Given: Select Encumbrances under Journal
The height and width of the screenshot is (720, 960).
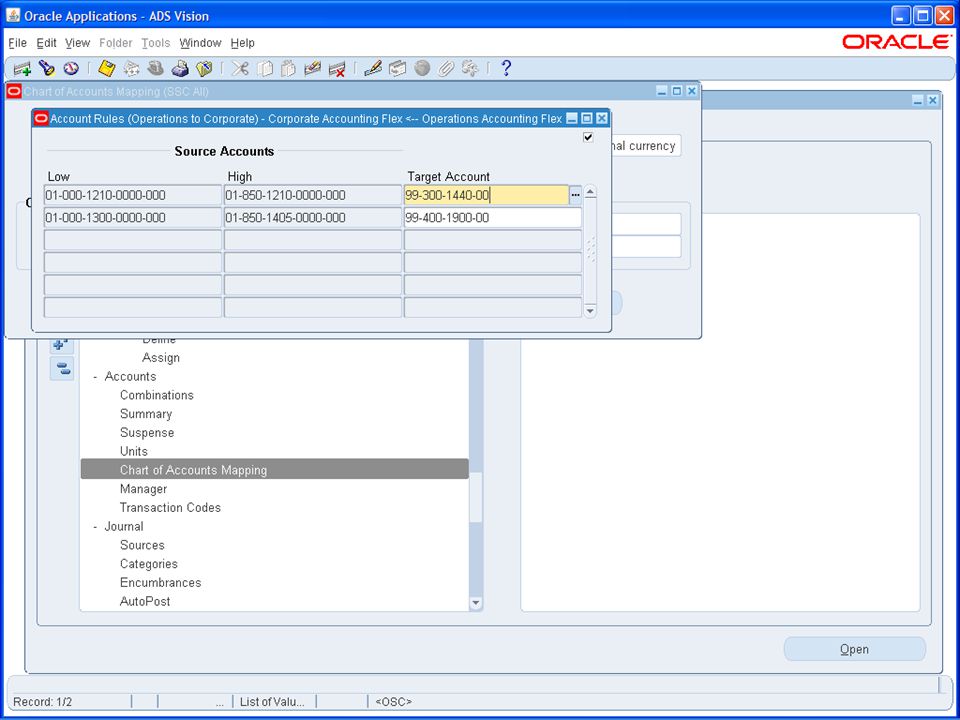Looking at the screenshot, I should (160, 583).
